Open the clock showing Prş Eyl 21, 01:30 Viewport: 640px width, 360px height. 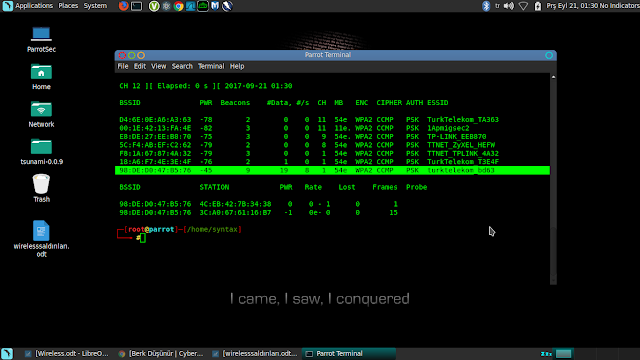point(572,6)
